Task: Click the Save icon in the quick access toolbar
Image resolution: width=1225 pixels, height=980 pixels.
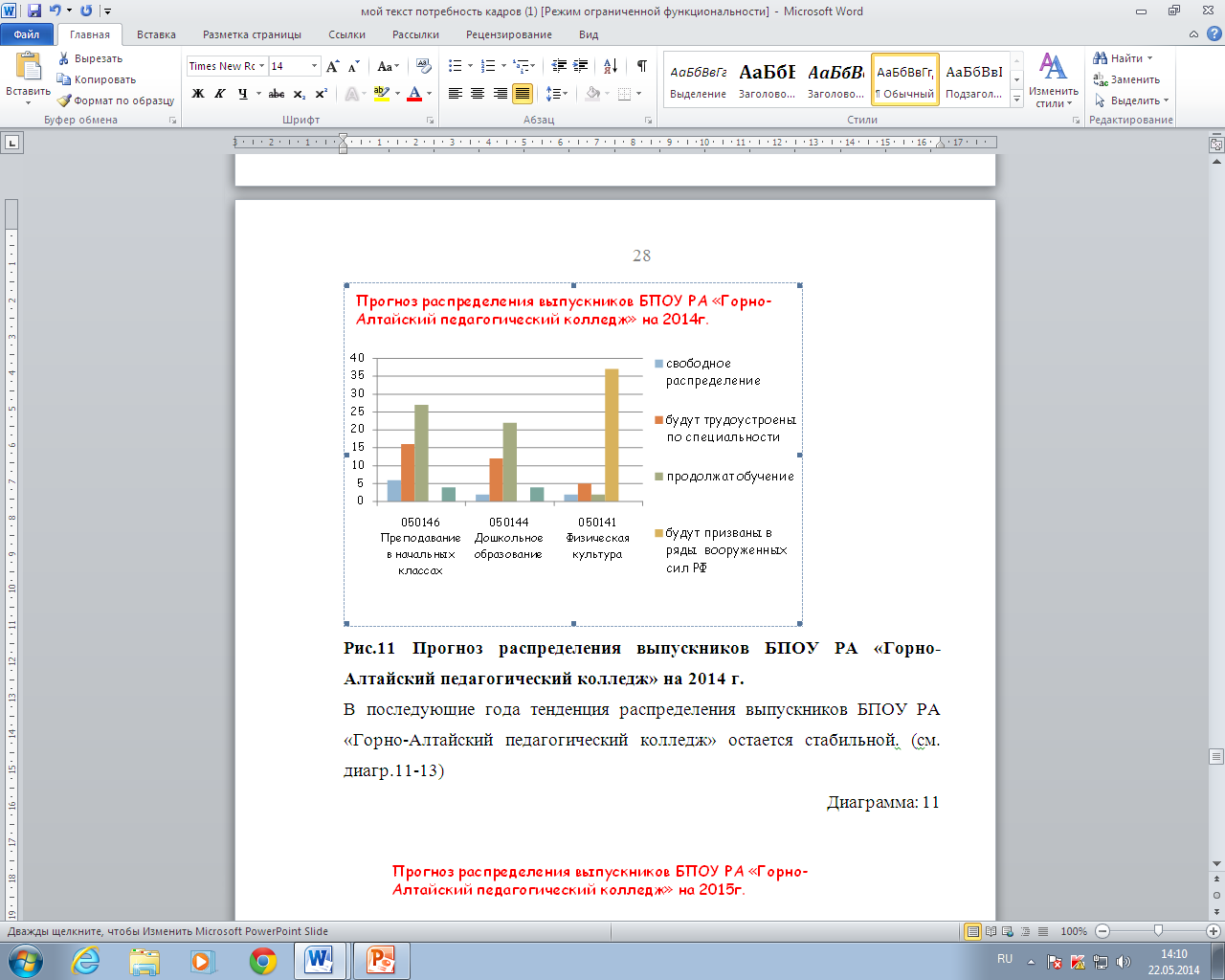Action: (x=34, y=11)
